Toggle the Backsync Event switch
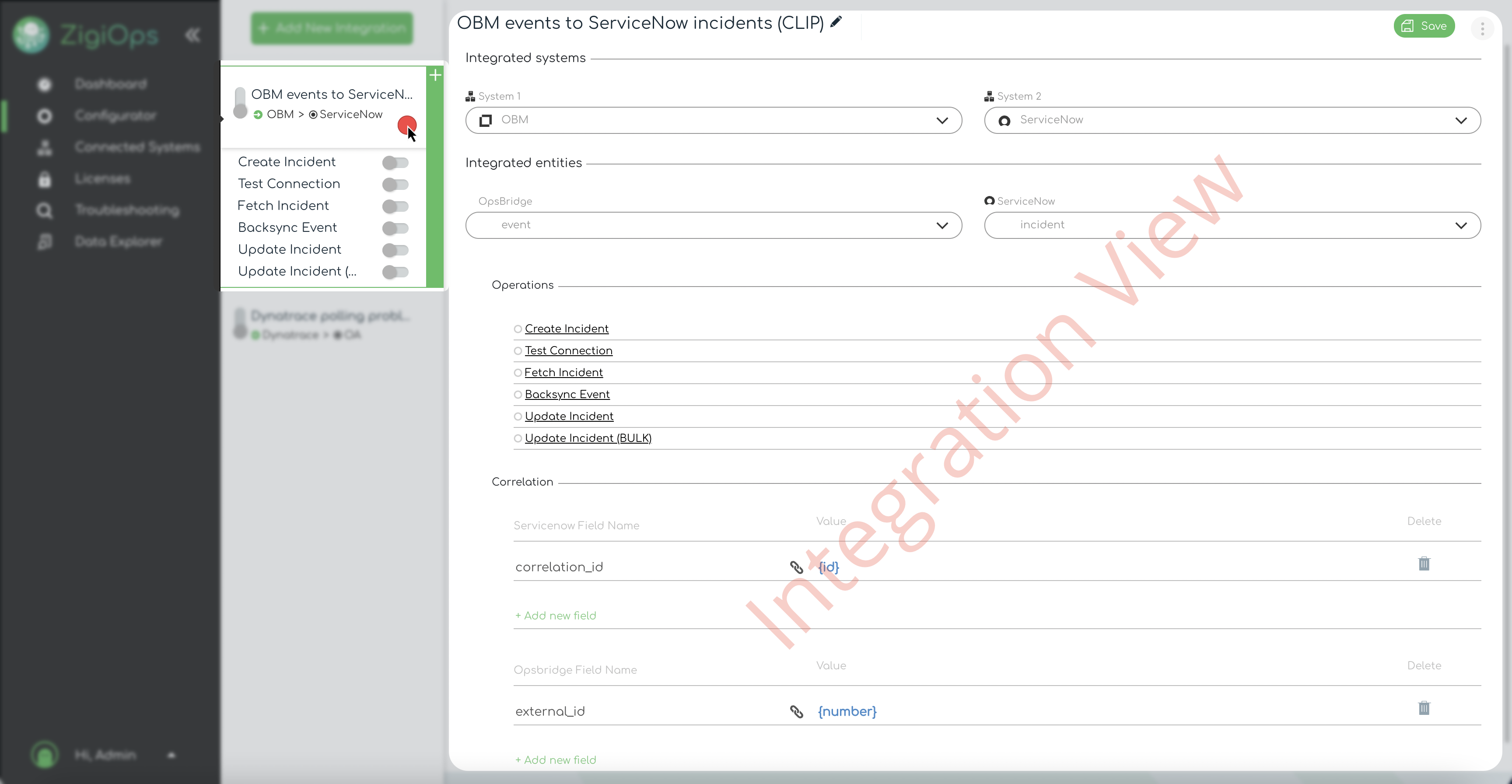The image size is (1512, 784). tap(395, 227)
